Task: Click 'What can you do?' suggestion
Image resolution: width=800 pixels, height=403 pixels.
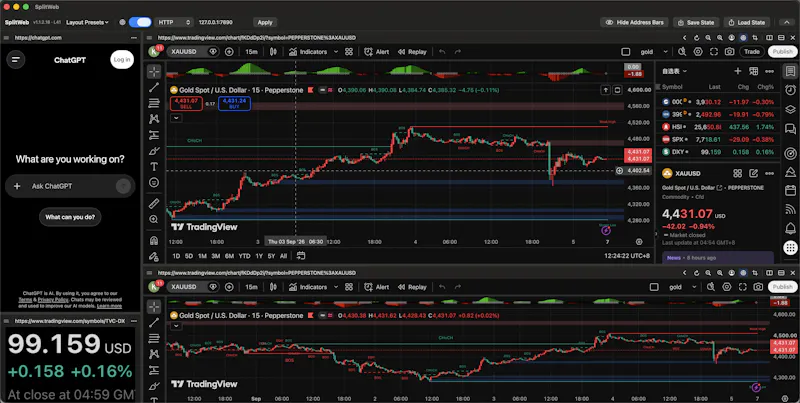Action: pyautogui.click(x=70, y=217)
